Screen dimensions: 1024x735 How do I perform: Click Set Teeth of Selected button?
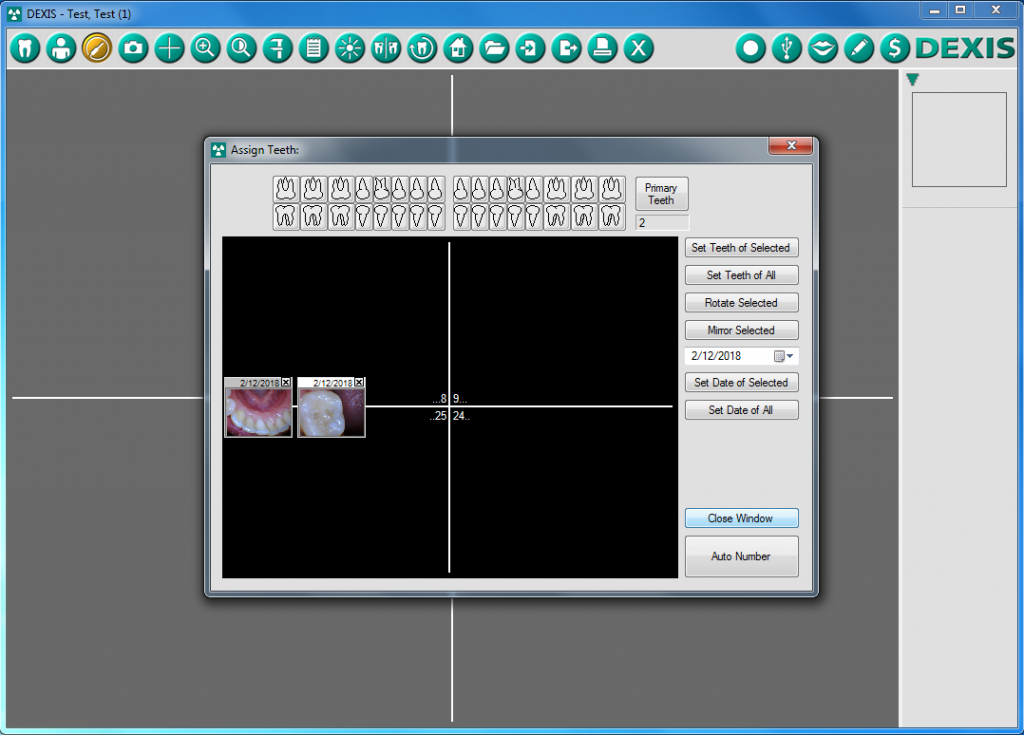coord(741,248)
